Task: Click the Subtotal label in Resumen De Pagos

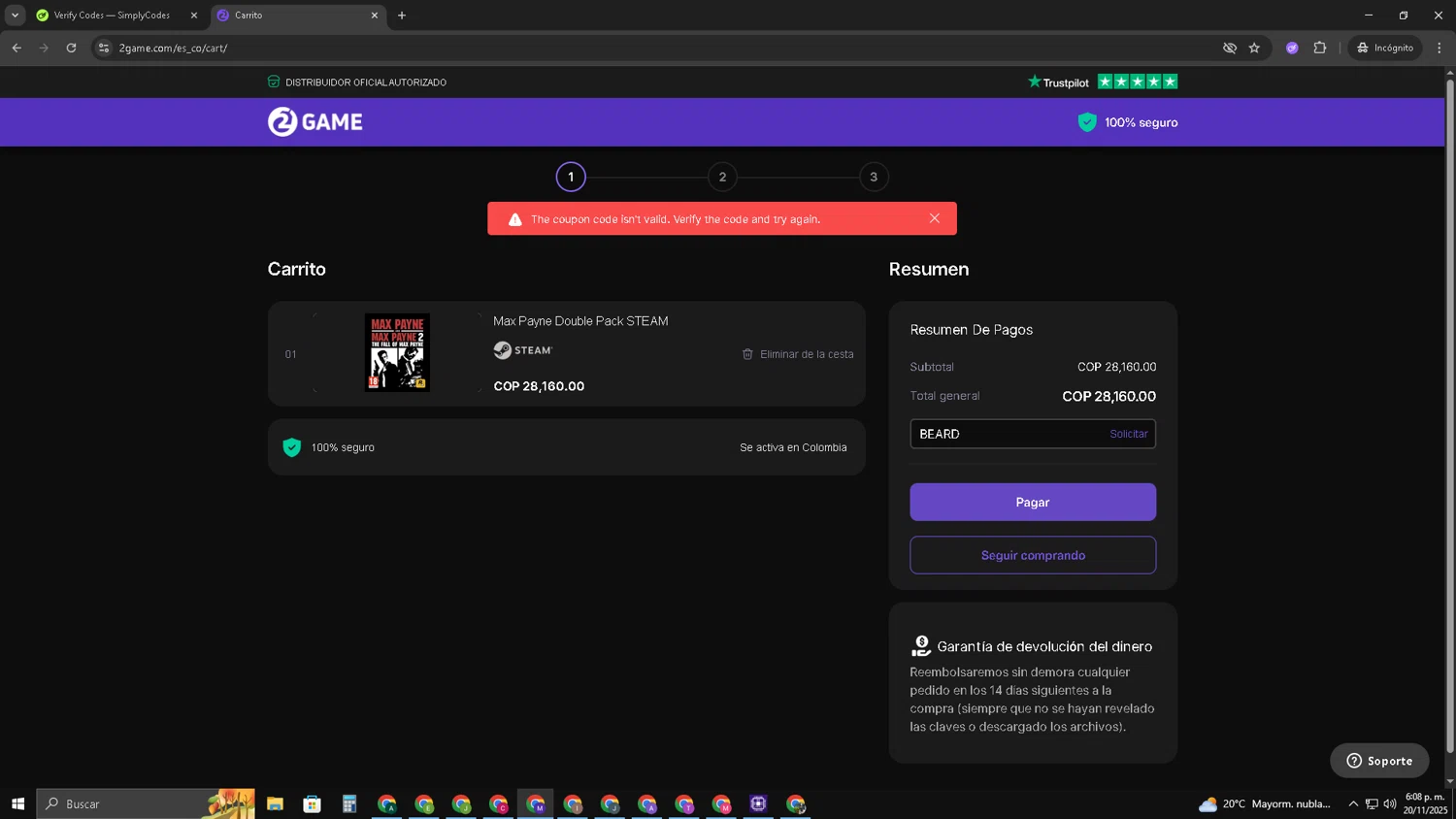Action: pos(932,367)
